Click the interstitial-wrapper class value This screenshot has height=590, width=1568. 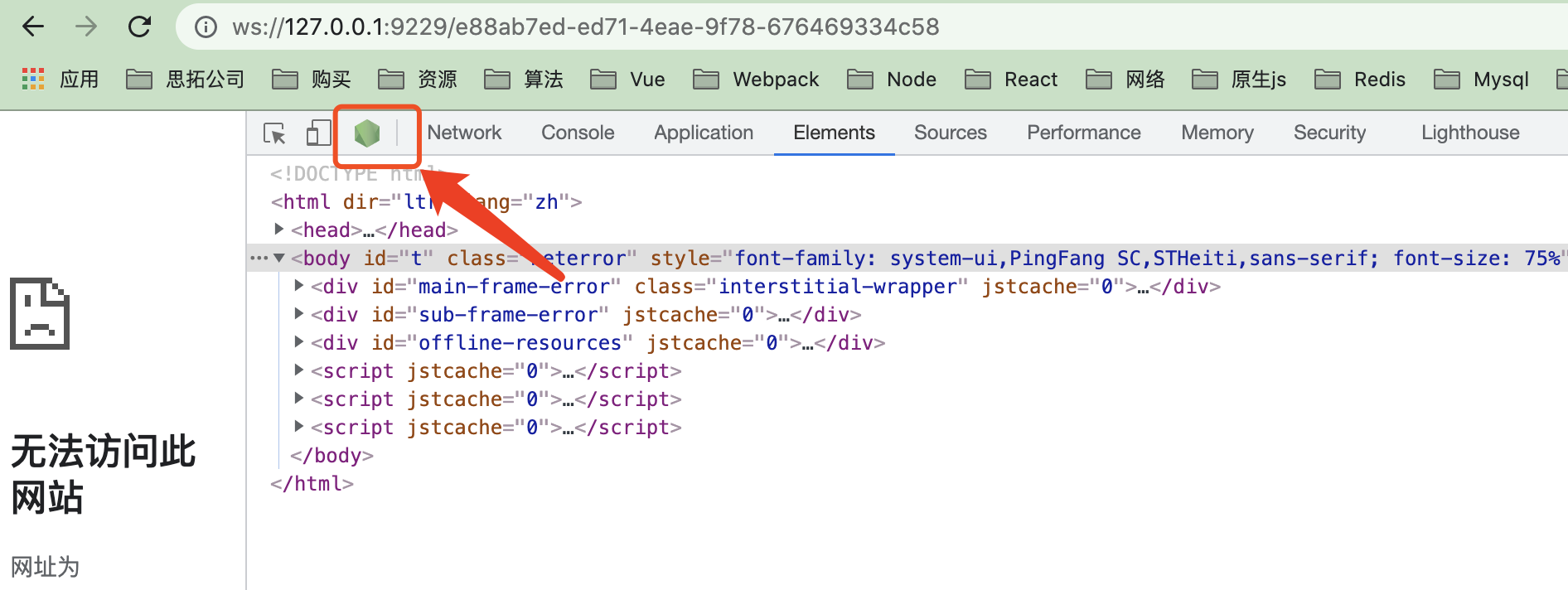[838, 286]
